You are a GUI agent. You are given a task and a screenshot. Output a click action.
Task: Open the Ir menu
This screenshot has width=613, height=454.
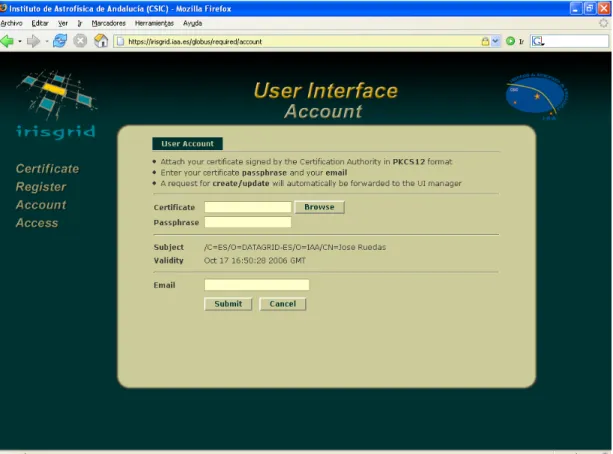[x=80, y=23]
